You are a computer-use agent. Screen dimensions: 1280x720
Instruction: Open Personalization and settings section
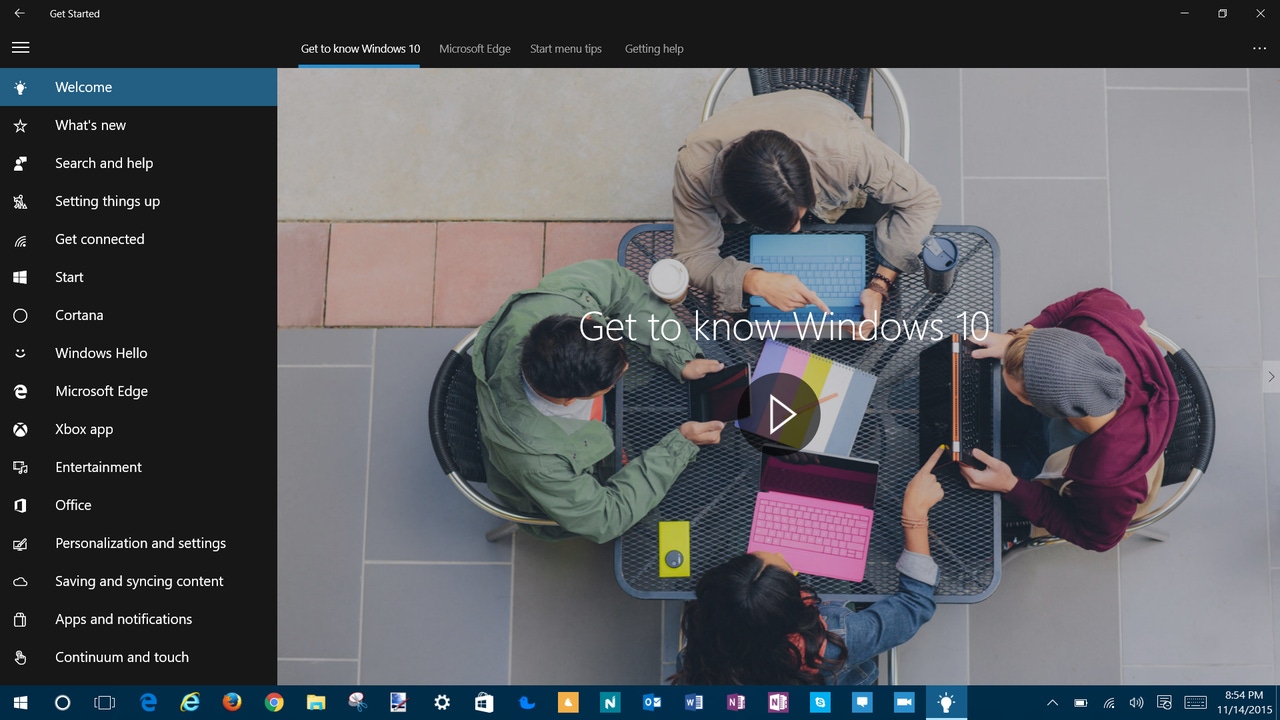[x=138, y=543]
